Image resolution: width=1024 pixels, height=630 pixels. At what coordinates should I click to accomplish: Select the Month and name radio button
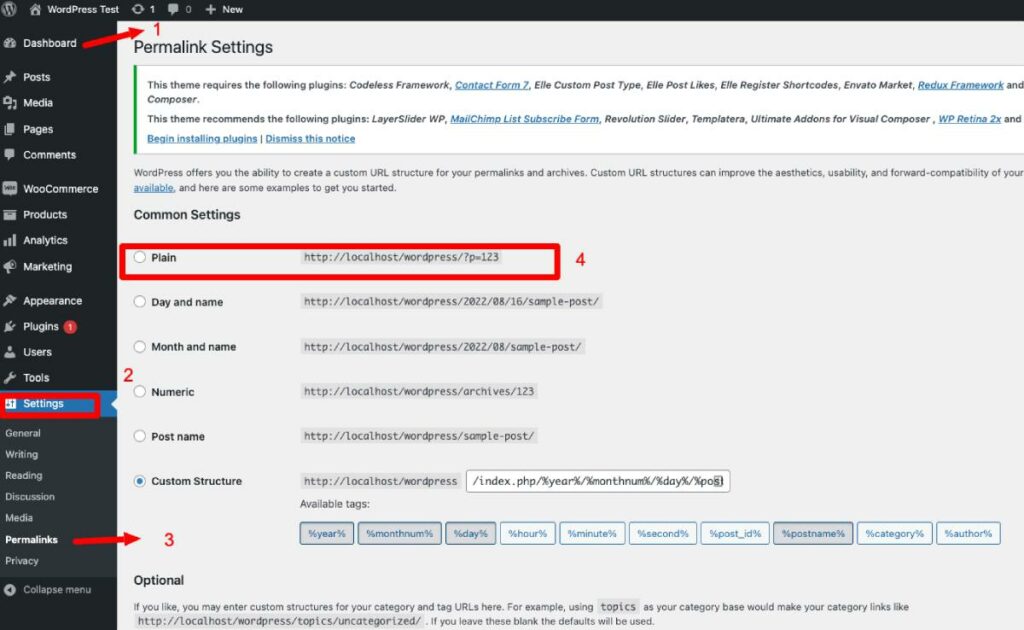(x=140, y=347)
